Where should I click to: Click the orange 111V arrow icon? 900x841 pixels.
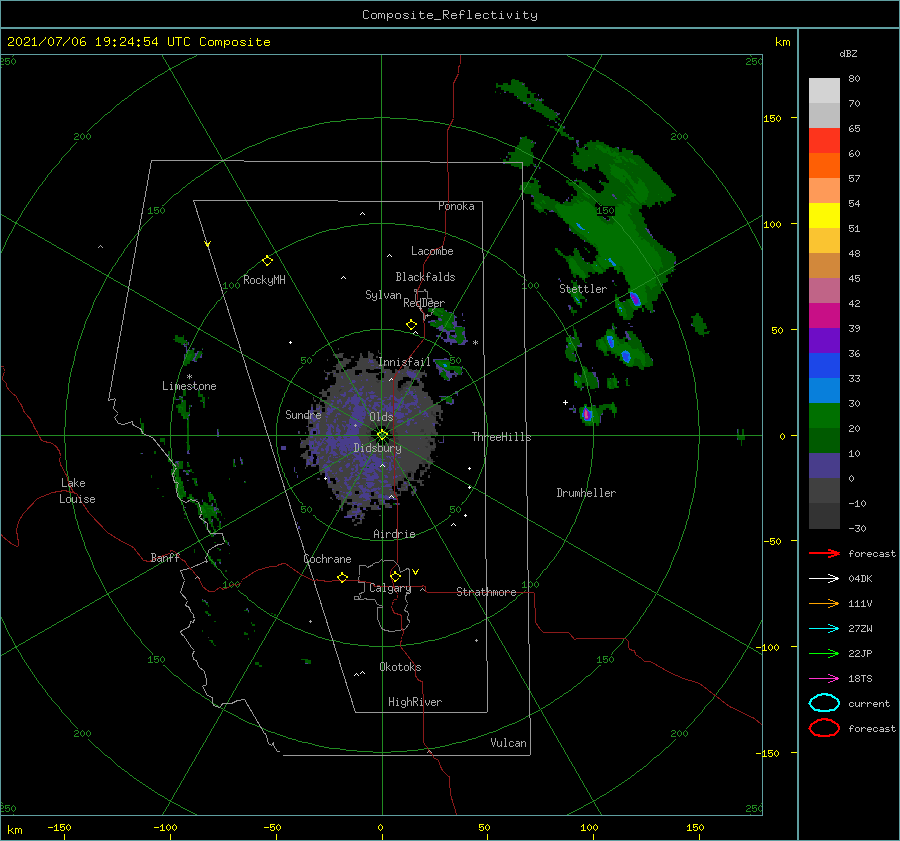coord(824,603)
